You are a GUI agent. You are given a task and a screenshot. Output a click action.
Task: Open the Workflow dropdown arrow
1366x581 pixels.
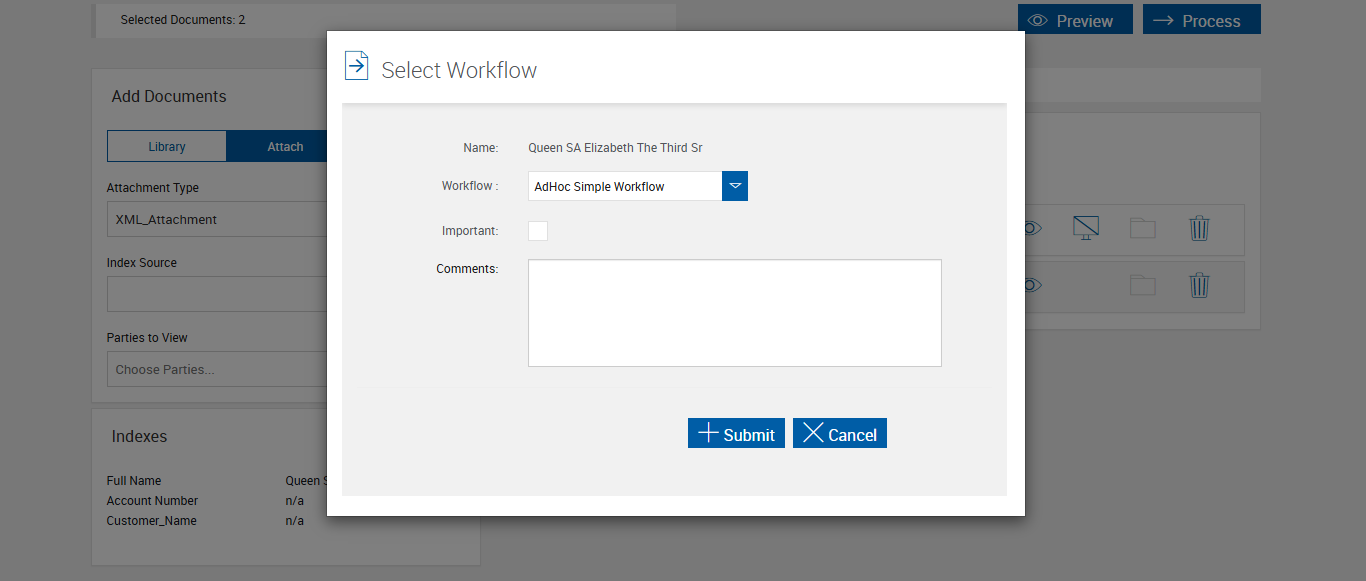point(735,186)
